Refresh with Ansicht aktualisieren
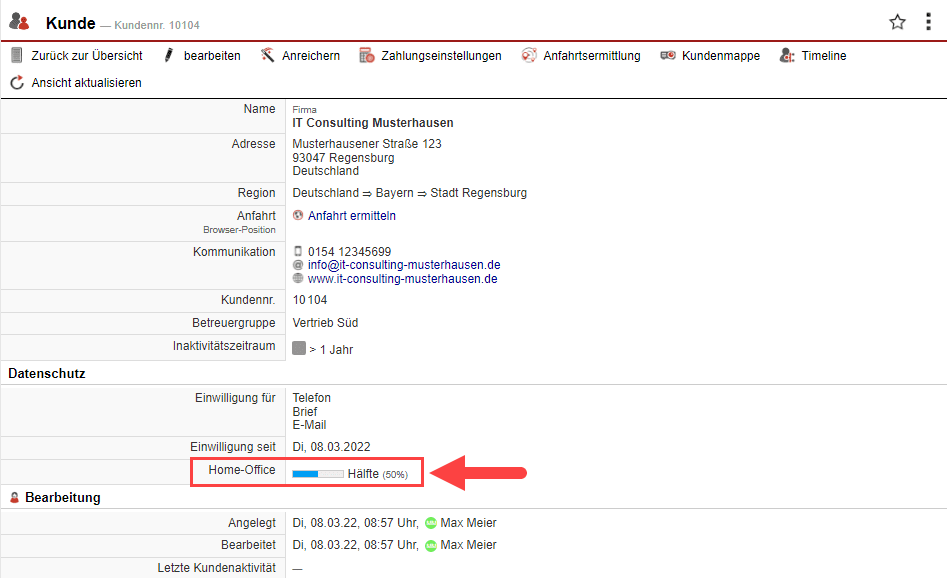This screenshot has height=578, width=947. 76,83
